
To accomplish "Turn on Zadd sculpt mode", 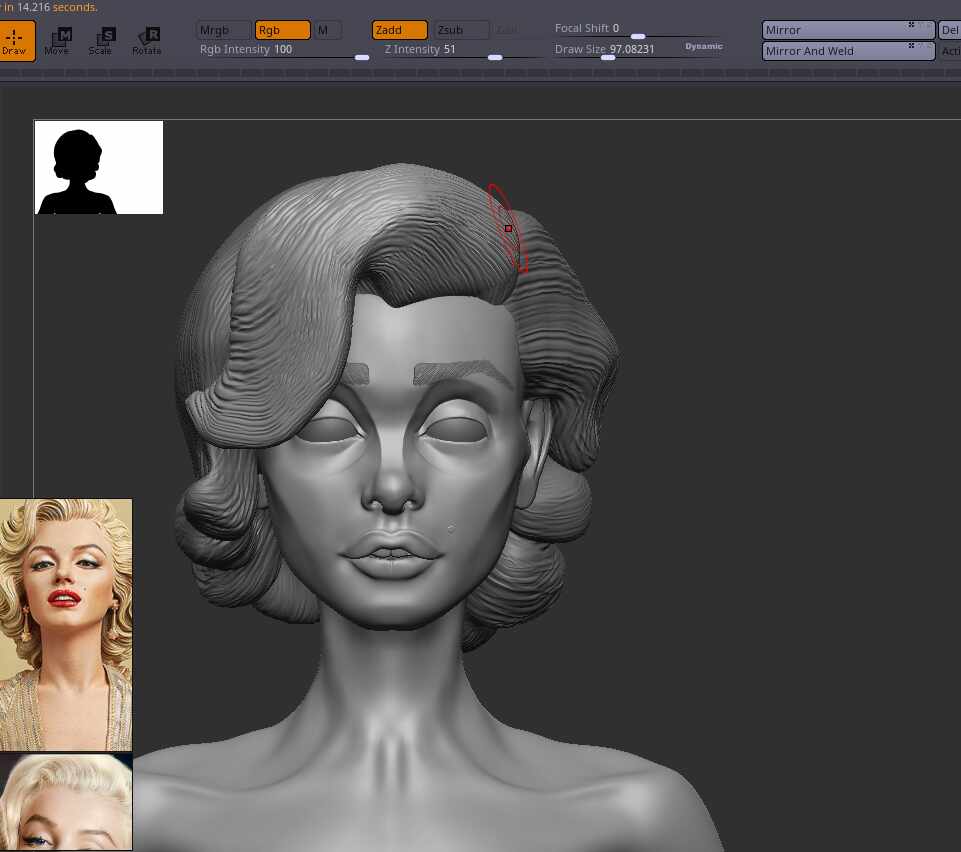I will coord(399,30).
